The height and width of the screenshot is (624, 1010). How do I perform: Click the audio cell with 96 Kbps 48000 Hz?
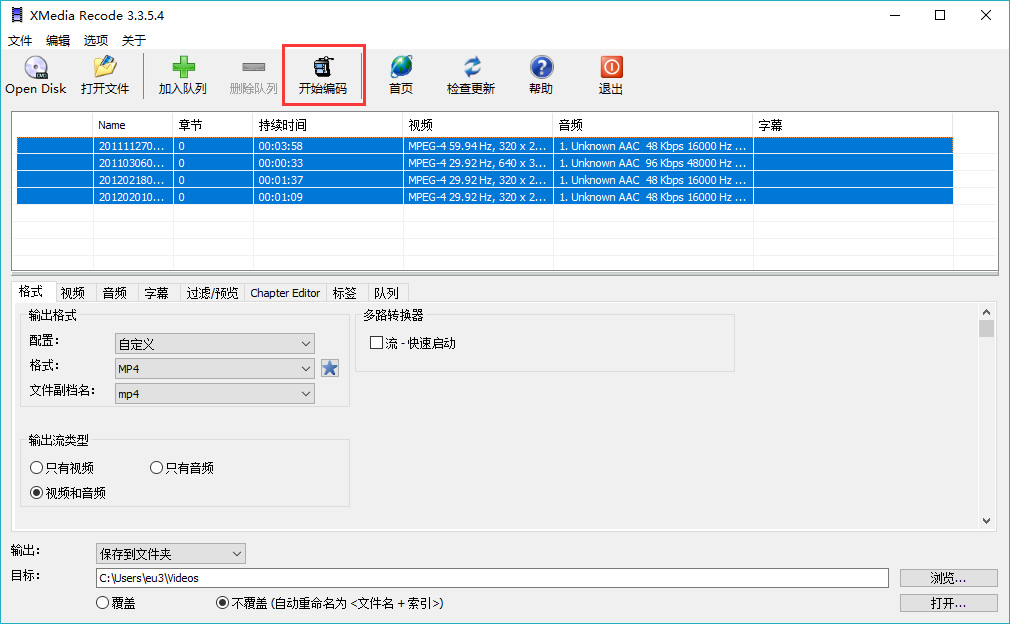[653, 163]
